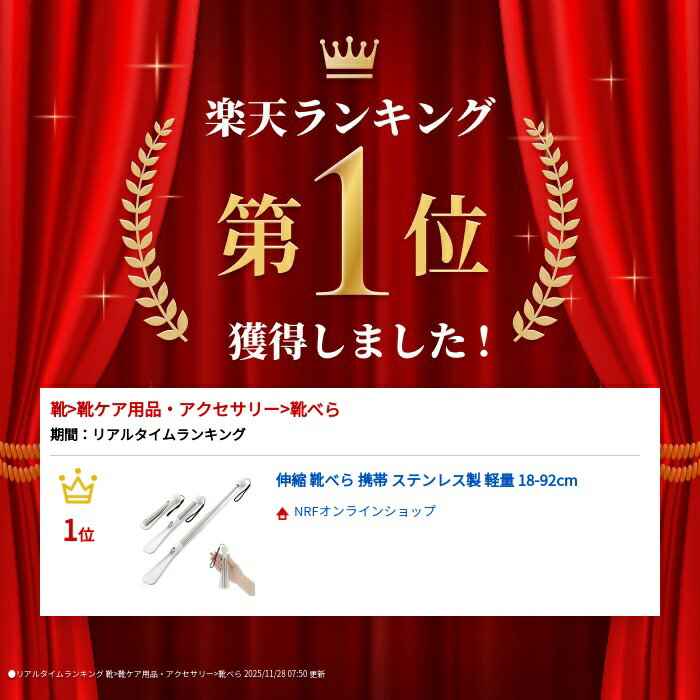Open the category breadcrumb 靴>靴ケア用品・アクセサリー>靴べら
Image resolution: width=700 pixels, height=700 pixels.
(x=195, y=409)
